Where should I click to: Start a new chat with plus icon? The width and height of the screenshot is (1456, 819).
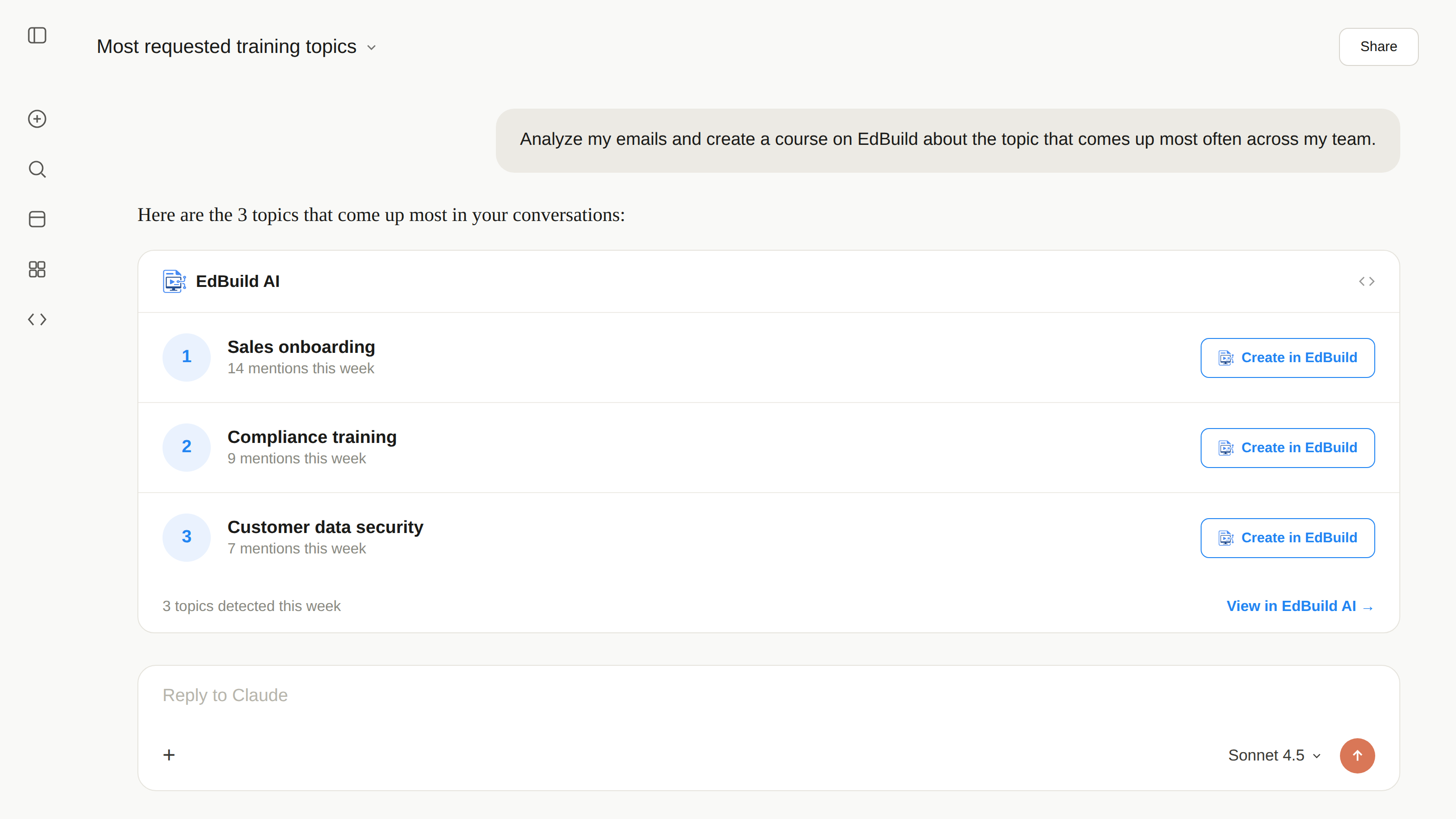coord(37,119)
